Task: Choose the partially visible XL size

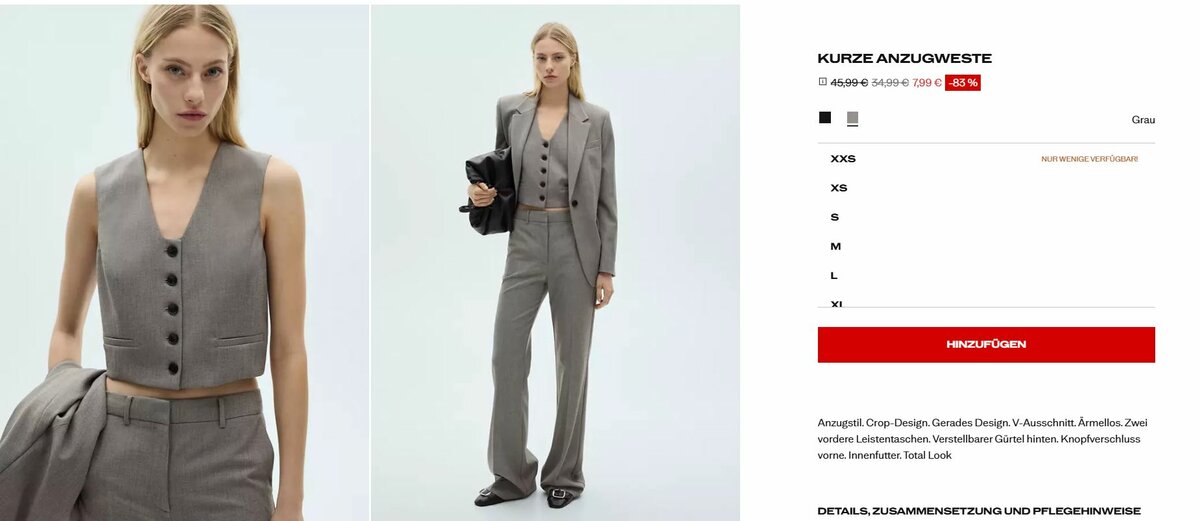Action: 986,301
